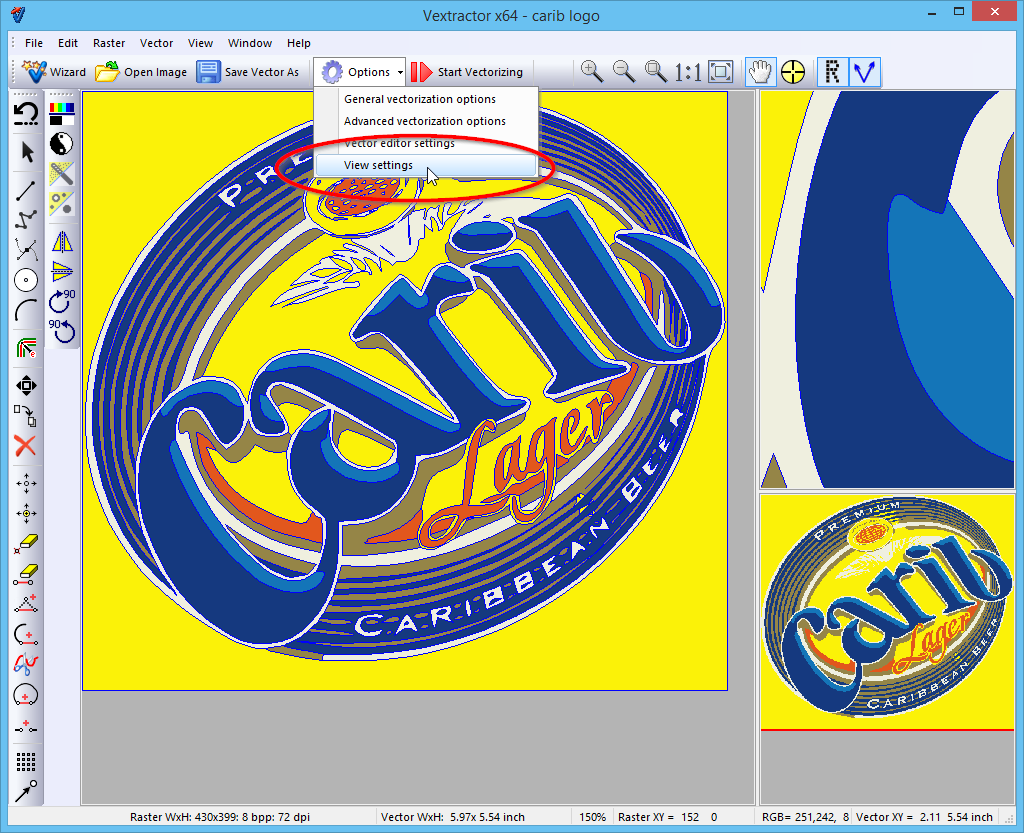Toggle raster layer visibility (R button)

pyautogui.click(x=831, y=71)
